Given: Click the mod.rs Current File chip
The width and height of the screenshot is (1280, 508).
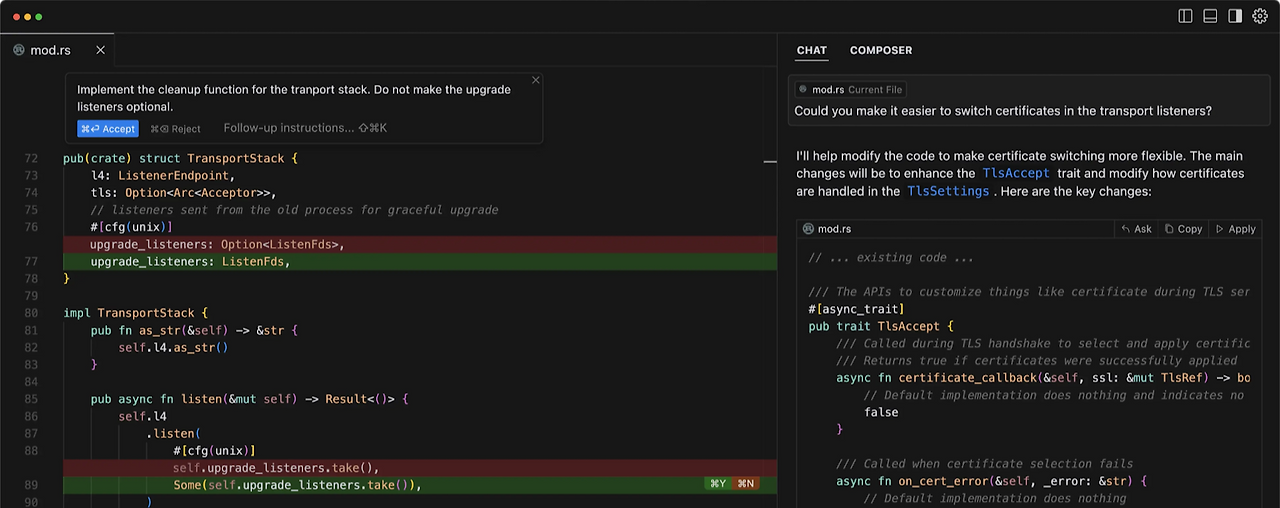Looking at the screenshot, I should 850,89.
